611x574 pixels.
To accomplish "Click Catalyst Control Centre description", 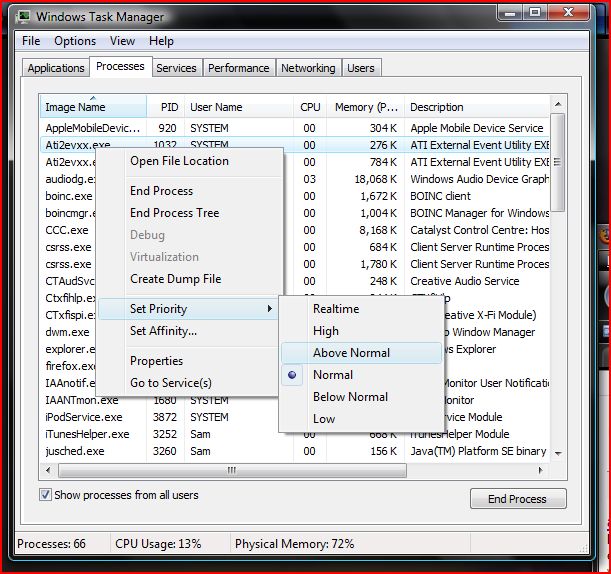I will coord(479,230).
